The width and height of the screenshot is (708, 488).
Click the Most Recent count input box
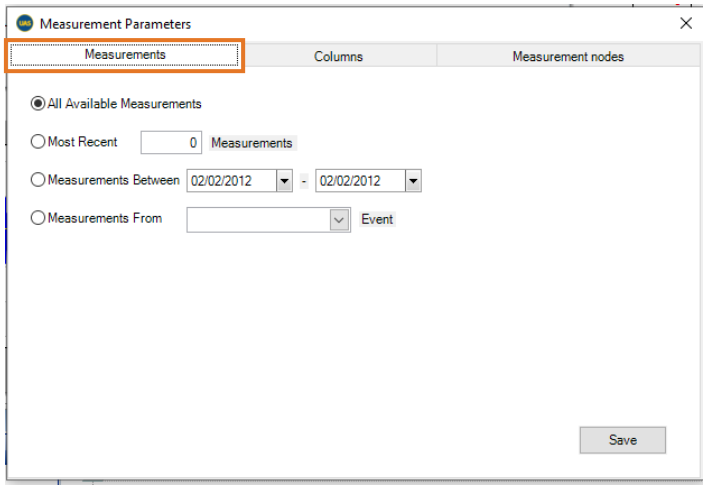[172, 143]
